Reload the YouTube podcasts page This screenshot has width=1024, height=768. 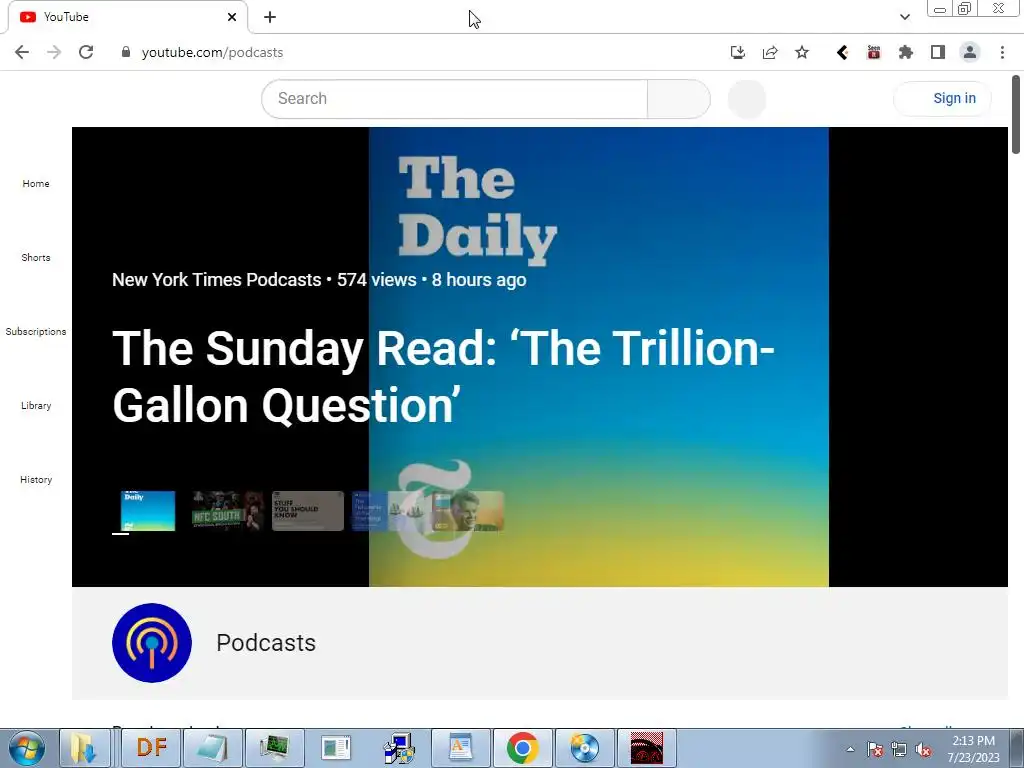pos(86,52)
